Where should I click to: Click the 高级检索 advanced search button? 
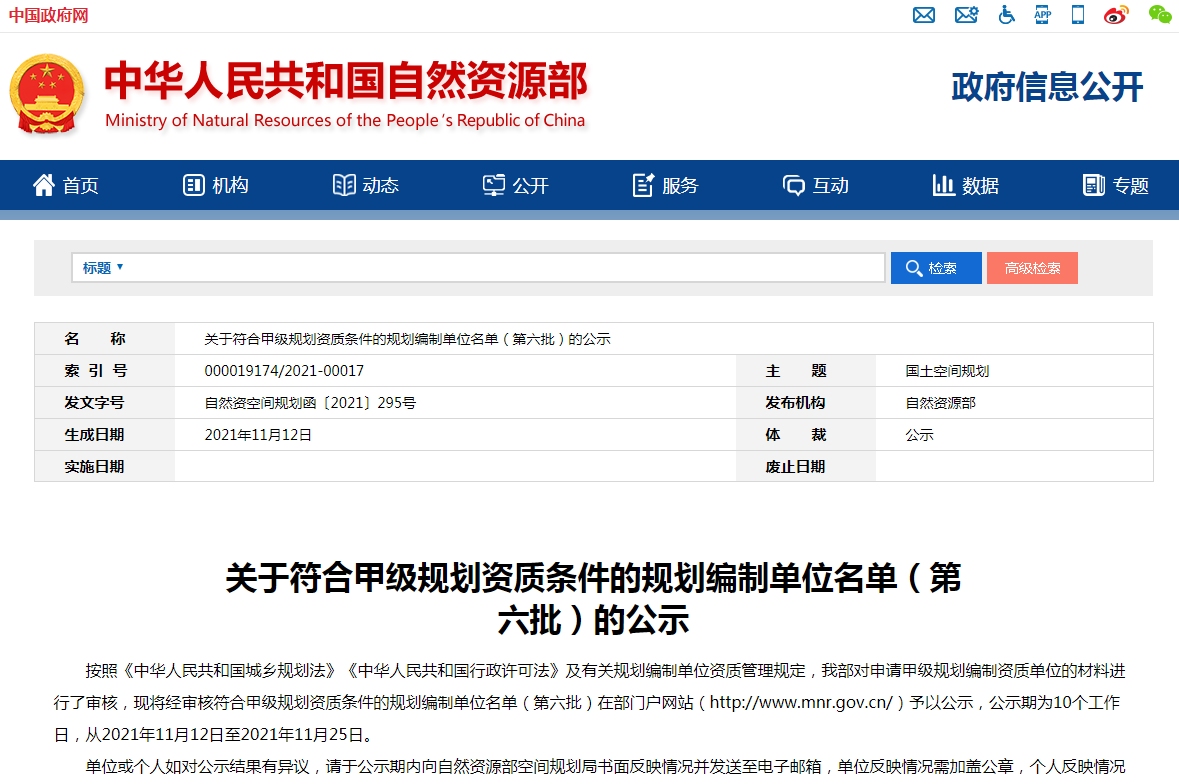(1032, 268)
